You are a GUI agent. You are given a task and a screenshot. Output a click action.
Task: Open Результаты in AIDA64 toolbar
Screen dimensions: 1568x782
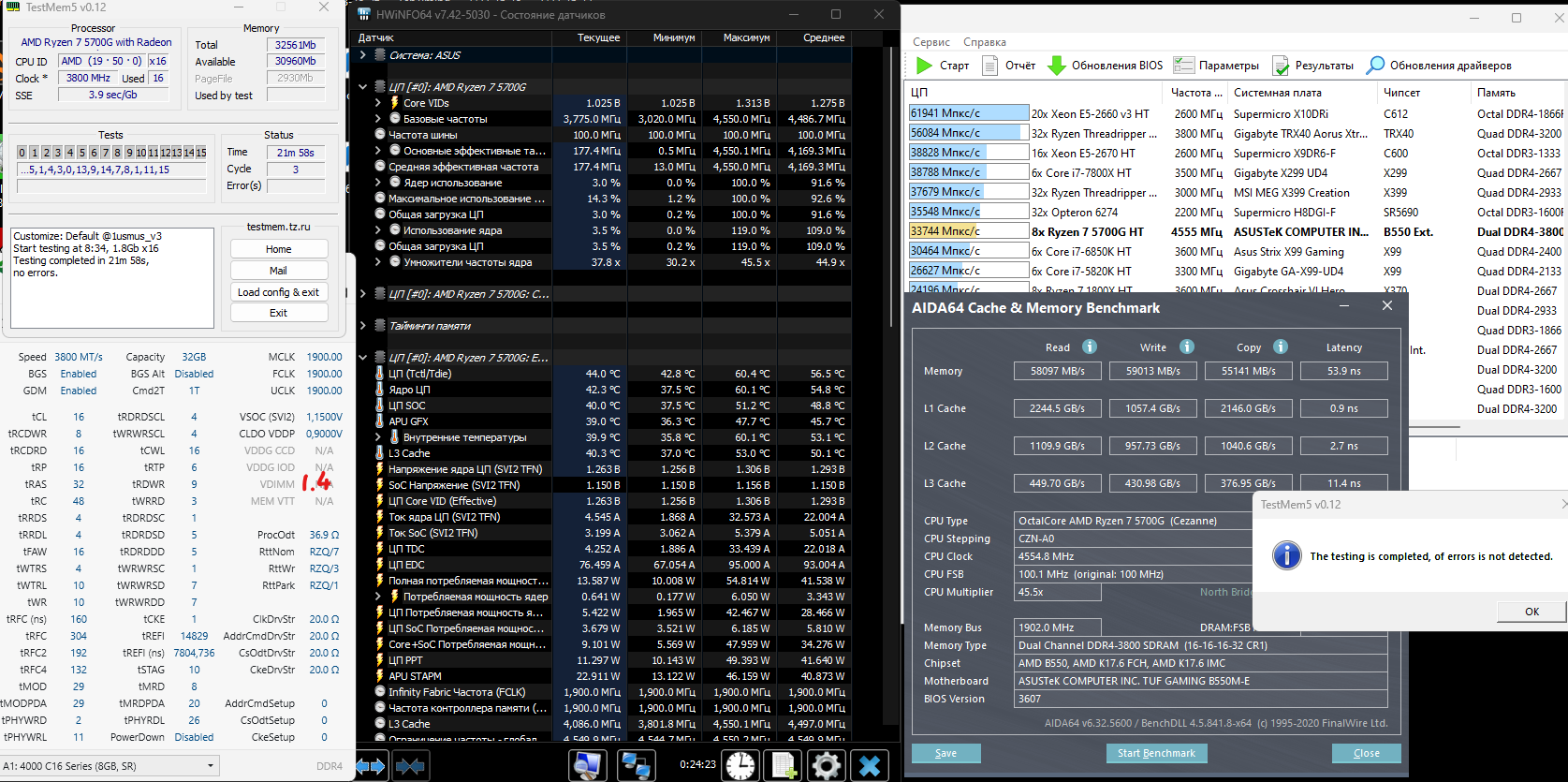pos(1312,66)
